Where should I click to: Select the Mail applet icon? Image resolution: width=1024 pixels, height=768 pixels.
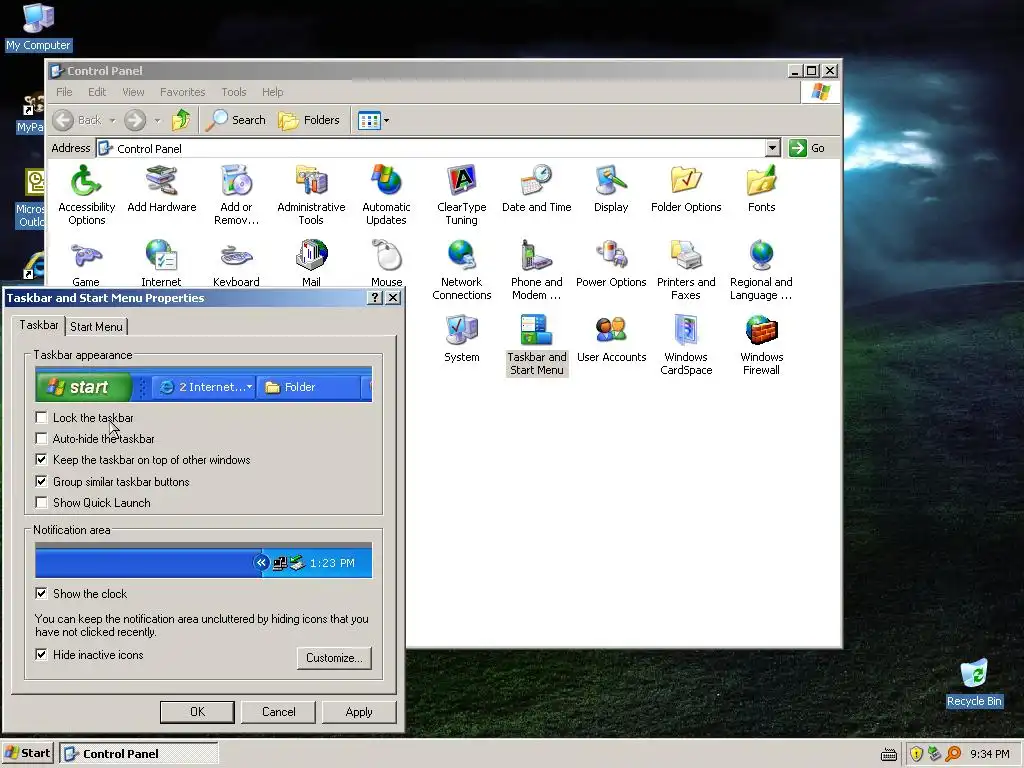point(312,263)
